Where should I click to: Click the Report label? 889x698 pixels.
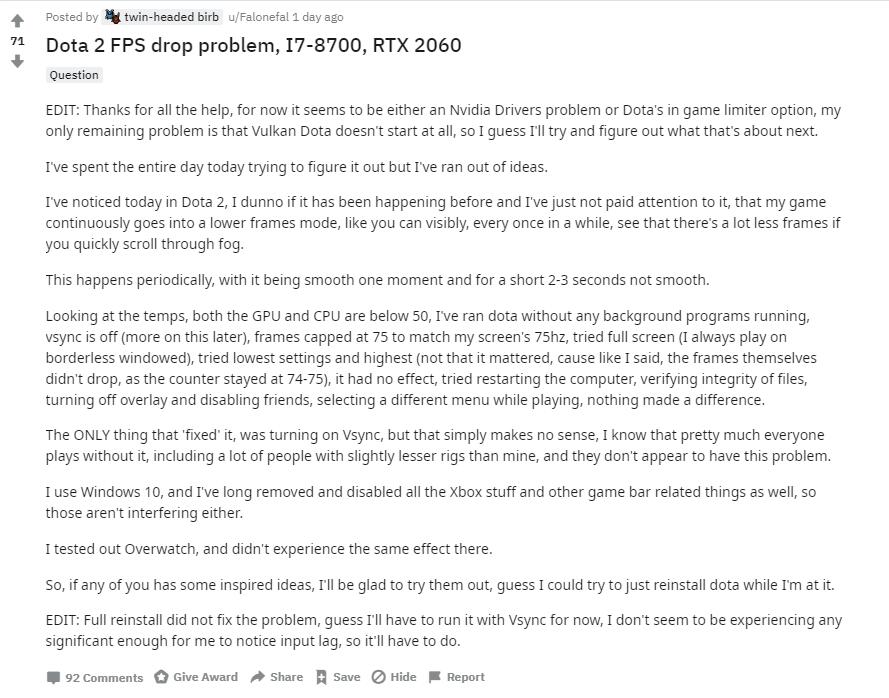point(465,676)
